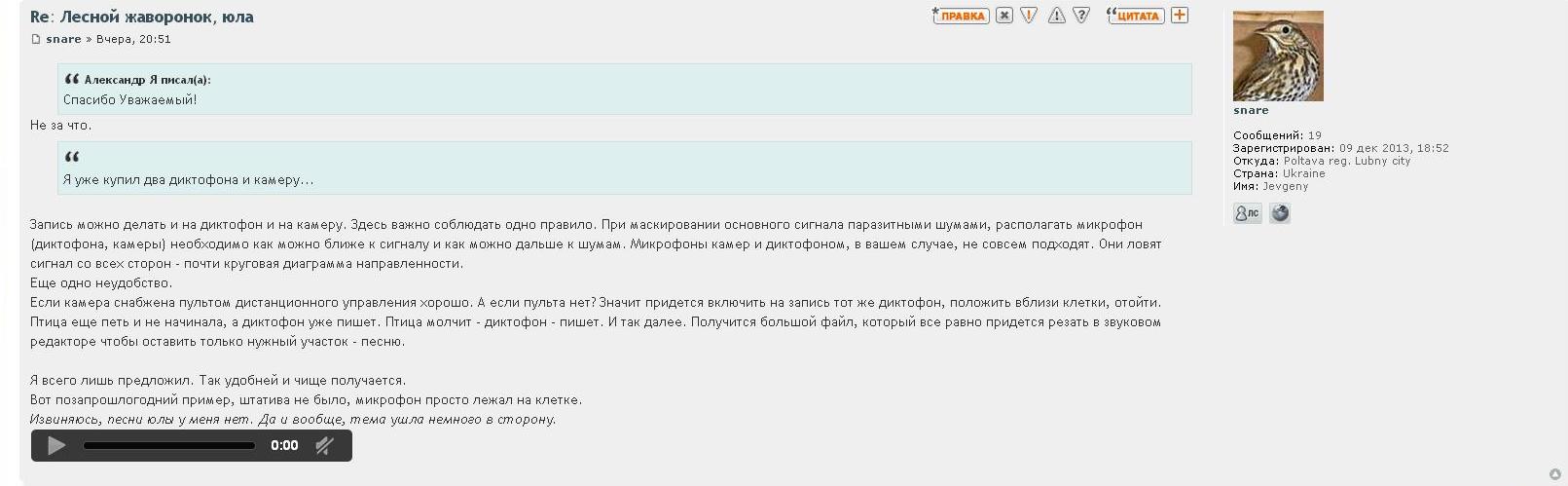Quote this post with ЦИТАТА button

[x=1136, y=16]
